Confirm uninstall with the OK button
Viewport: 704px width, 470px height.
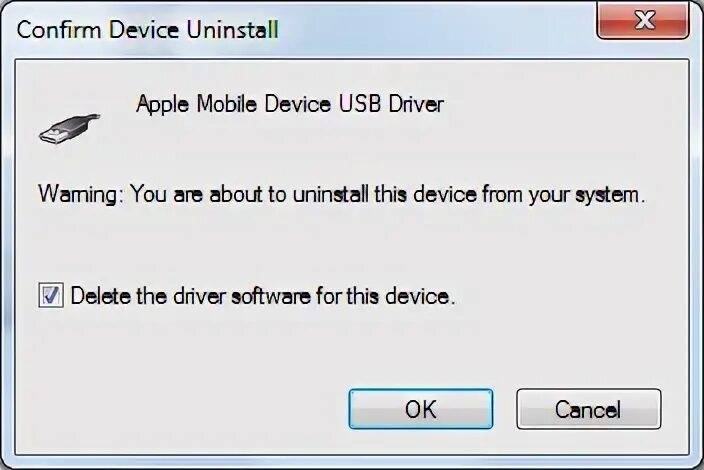point(421,409)
